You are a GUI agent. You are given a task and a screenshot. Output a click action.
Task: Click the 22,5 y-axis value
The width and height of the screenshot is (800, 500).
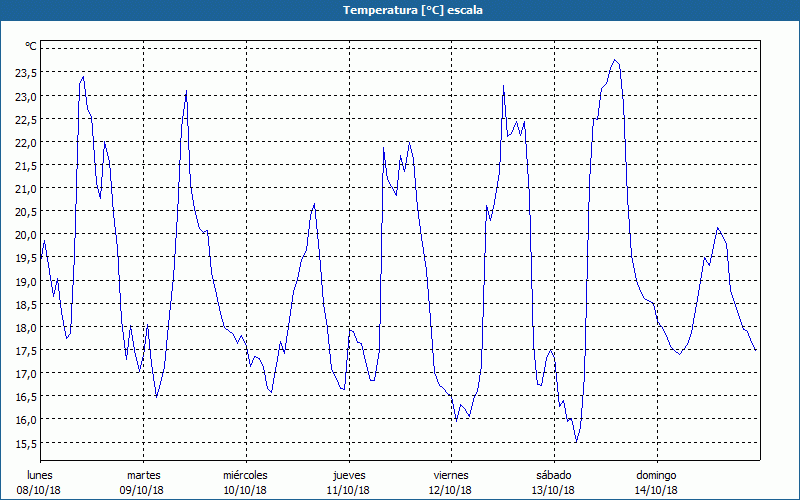[x=26, y=119]
